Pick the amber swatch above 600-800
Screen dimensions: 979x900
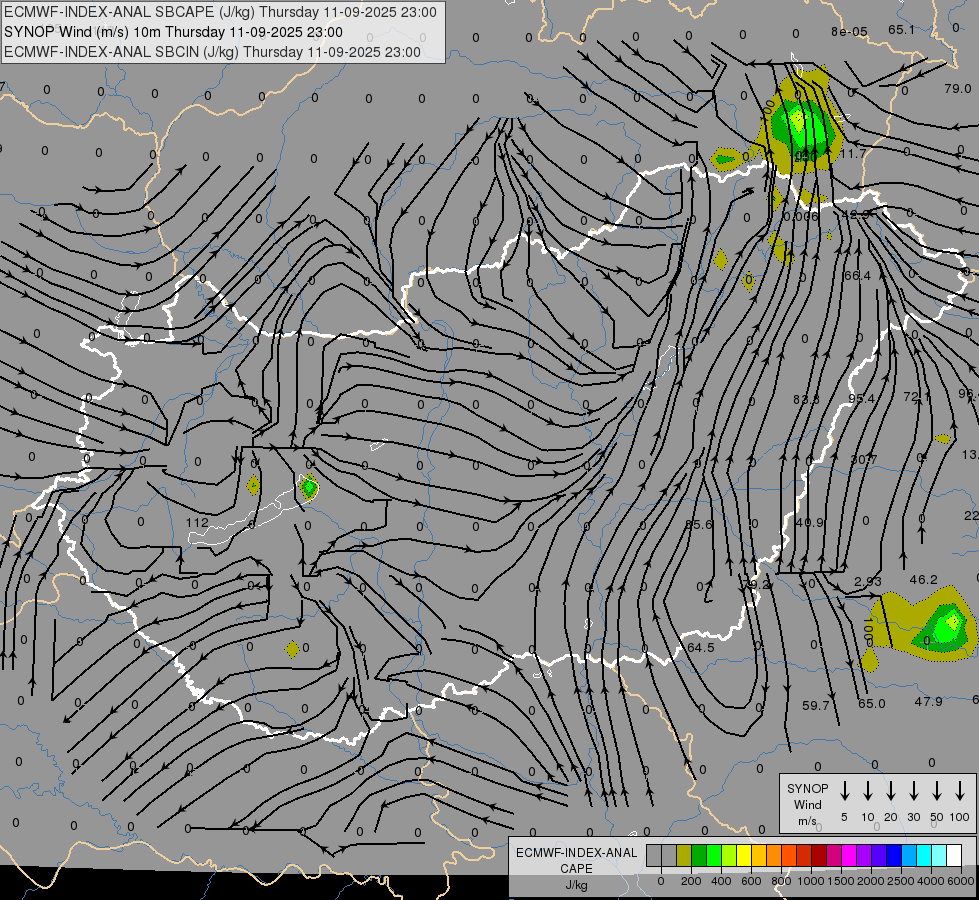tap(759, 856)
